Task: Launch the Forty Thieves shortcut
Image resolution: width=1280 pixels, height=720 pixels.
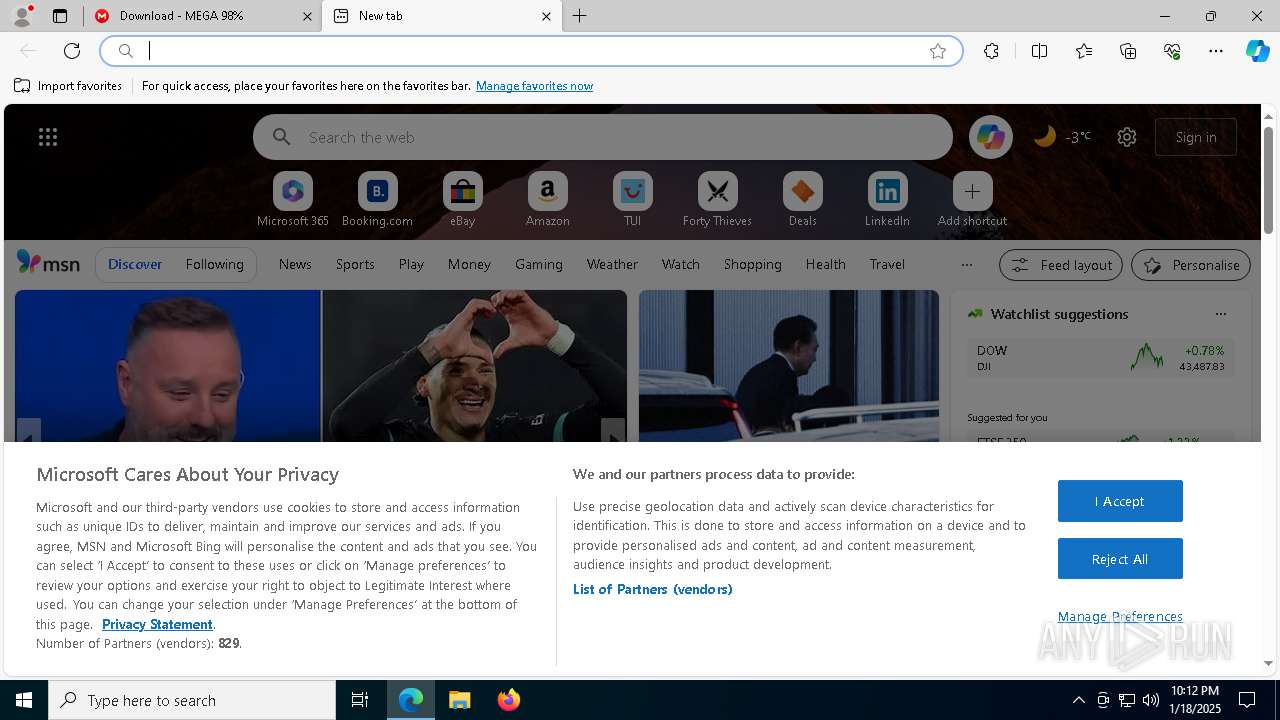Action: (718, 199)
